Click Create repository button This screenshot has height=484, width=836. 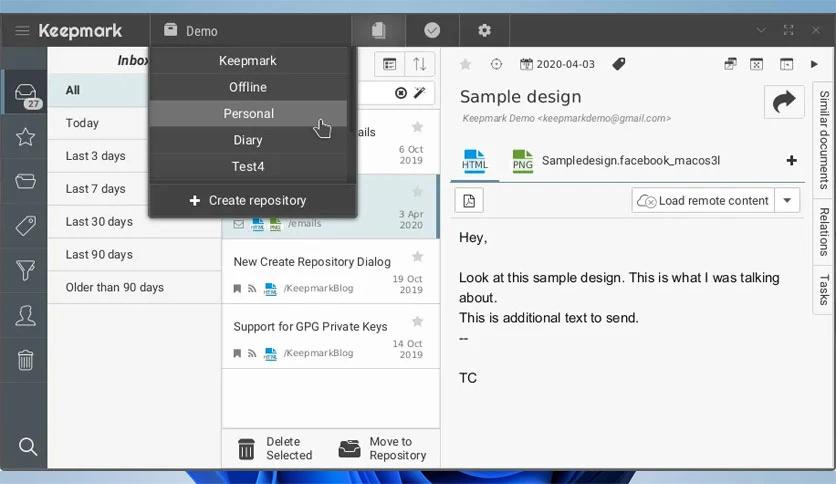(248, 201)
